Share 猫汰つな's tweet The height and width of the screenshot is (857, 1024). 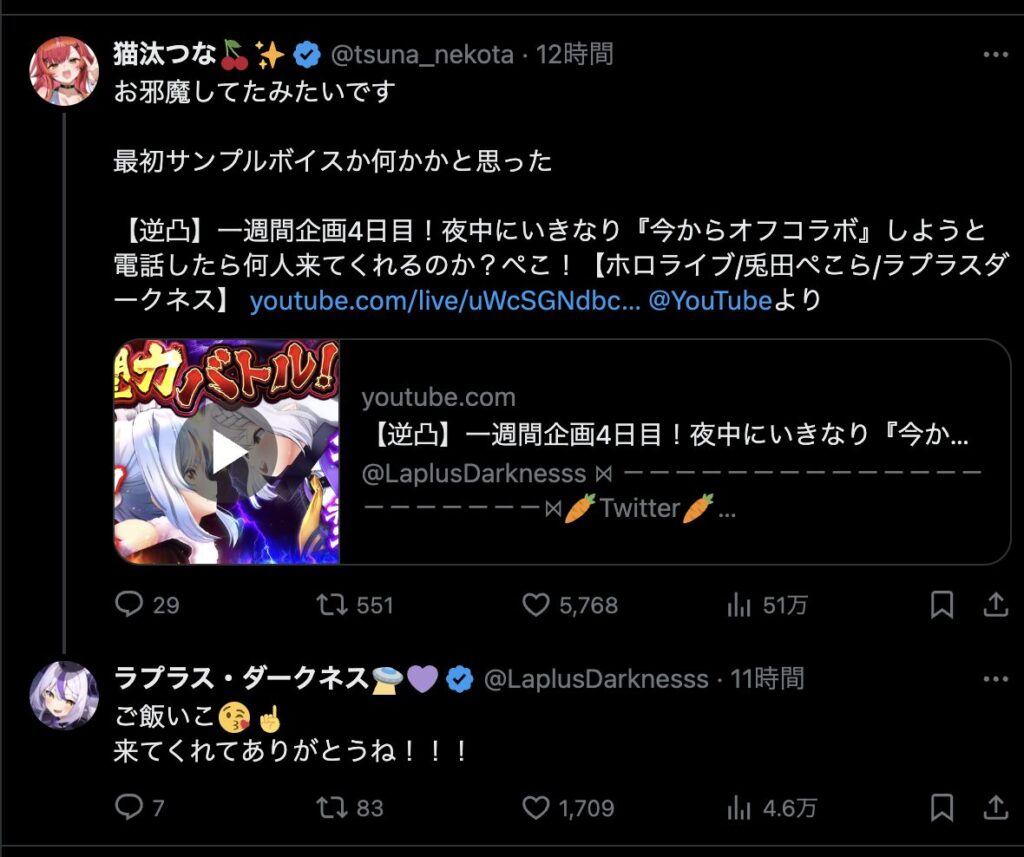point(996,605)
